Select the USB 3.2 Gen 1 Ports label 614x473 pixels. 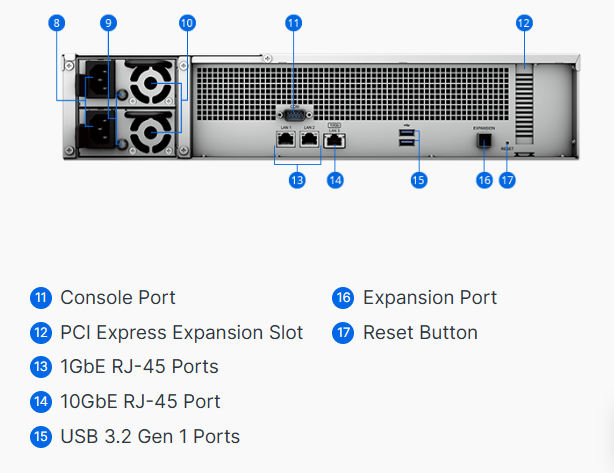[x=150, y=437]
